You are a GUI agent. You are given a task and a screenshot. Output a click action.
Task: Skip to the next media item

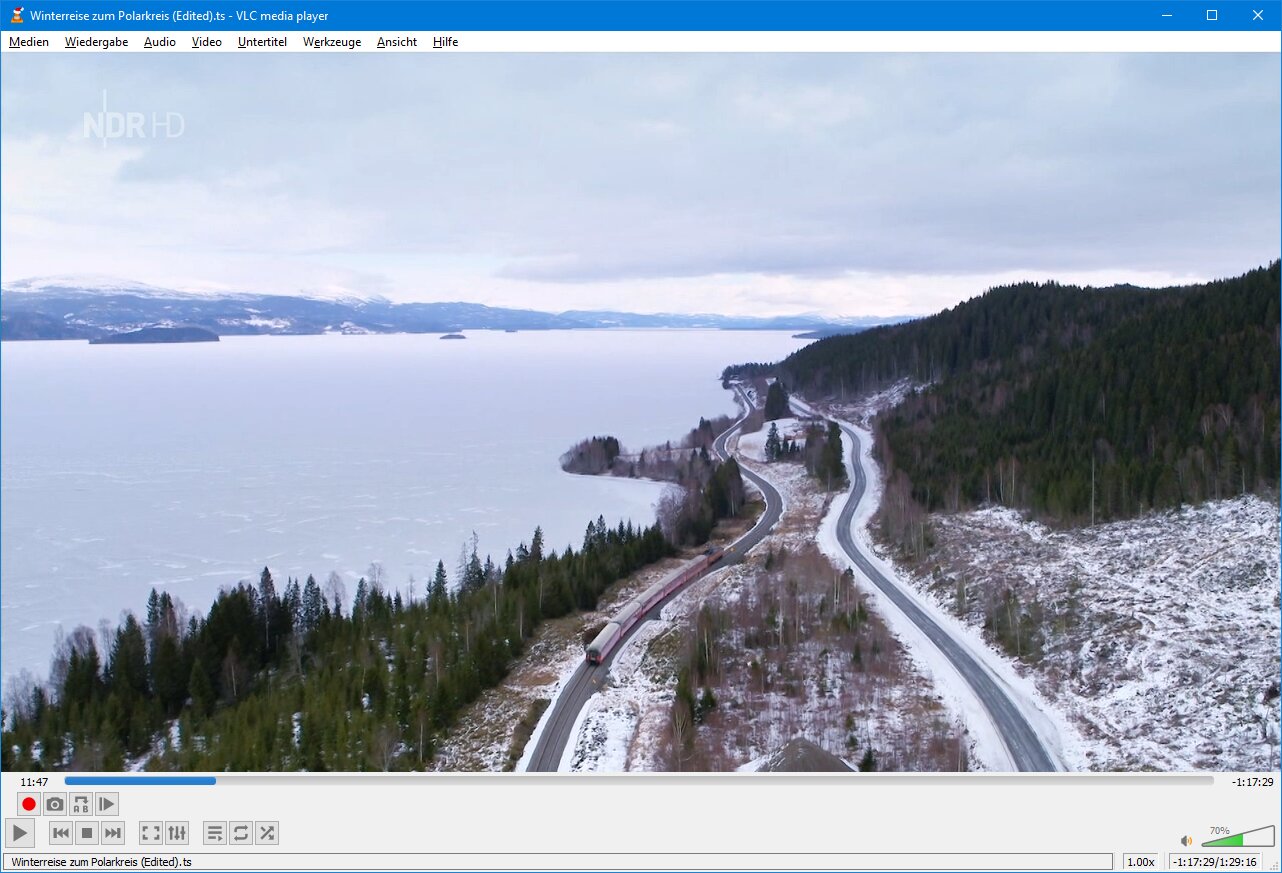pyautogui.click(x=113, y=833)
